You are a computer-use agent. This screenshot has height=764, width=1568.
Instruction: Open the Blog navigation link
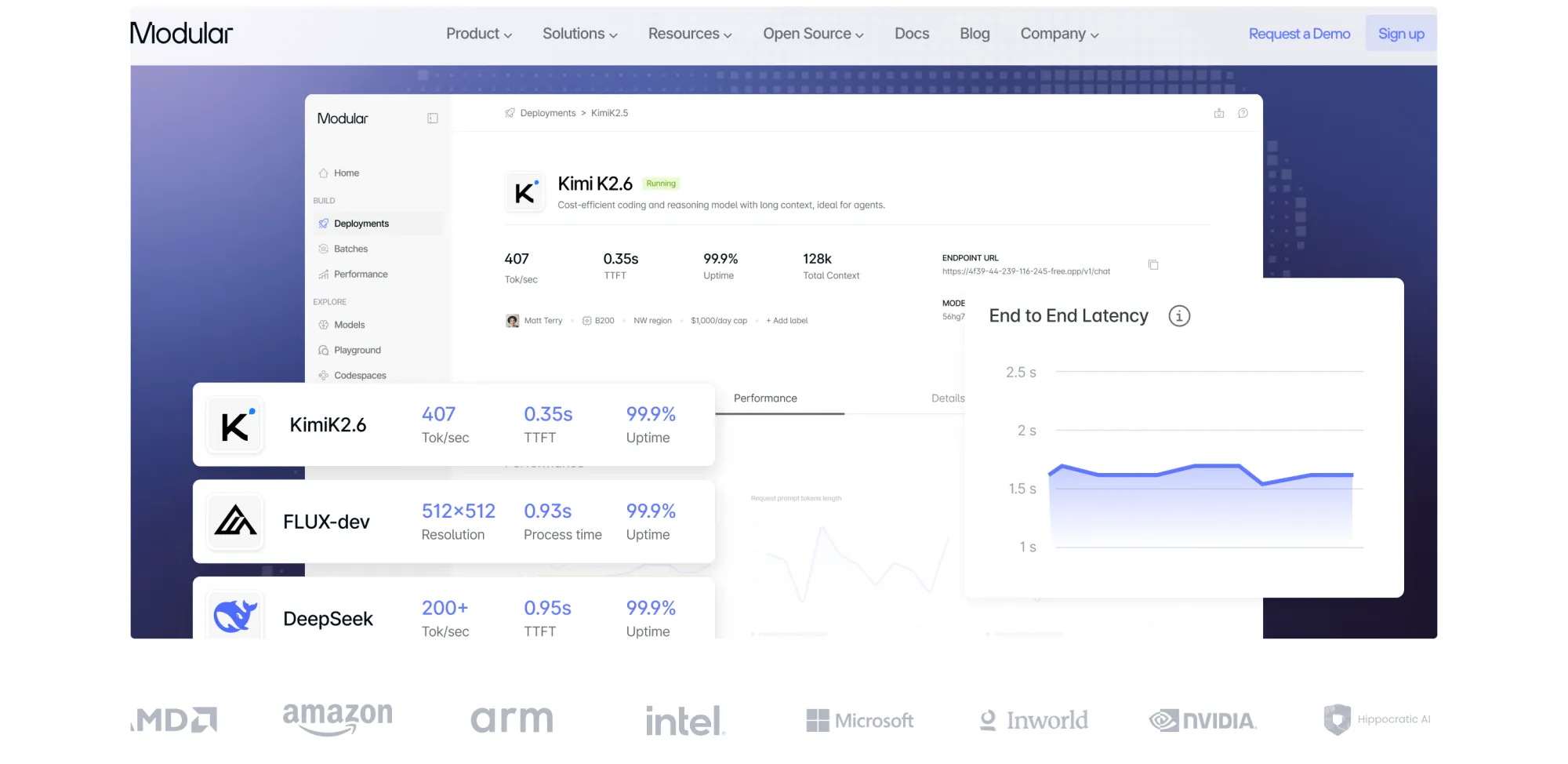(975, 34)
